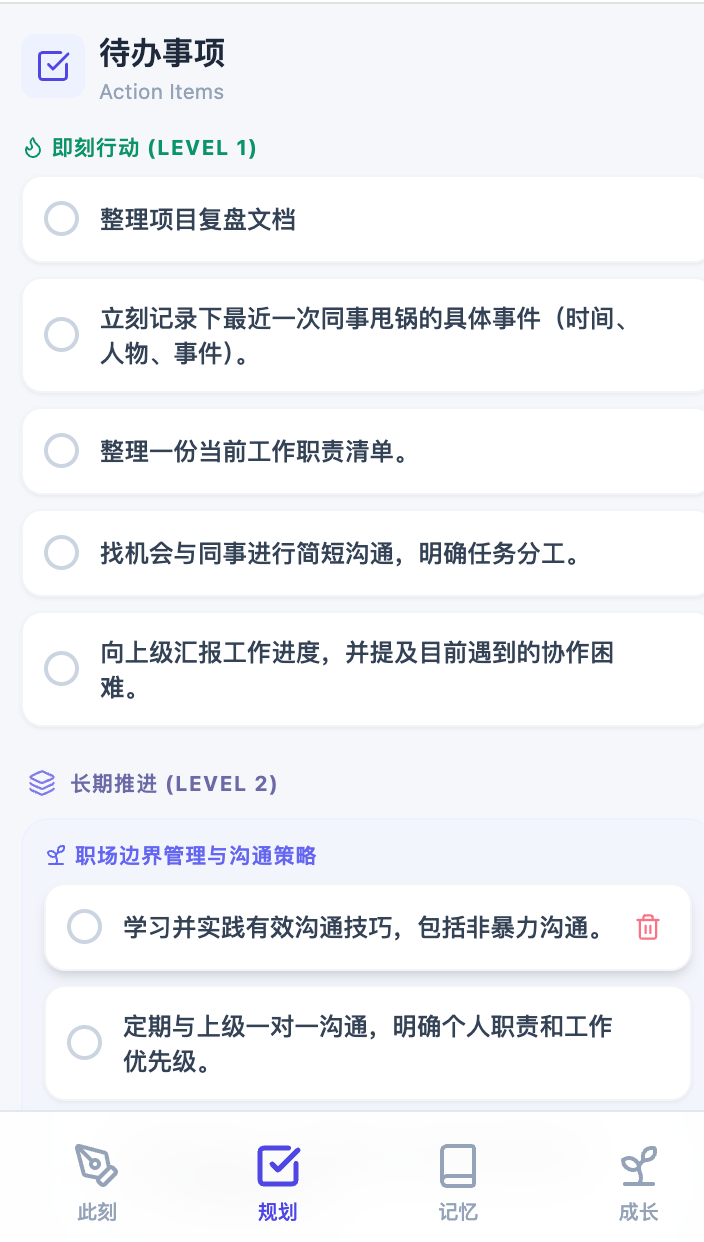Click the sprout icon before 职场边界管理与沟通策略
Viewport: 704px width, 1242px height.
coord(56,856)
